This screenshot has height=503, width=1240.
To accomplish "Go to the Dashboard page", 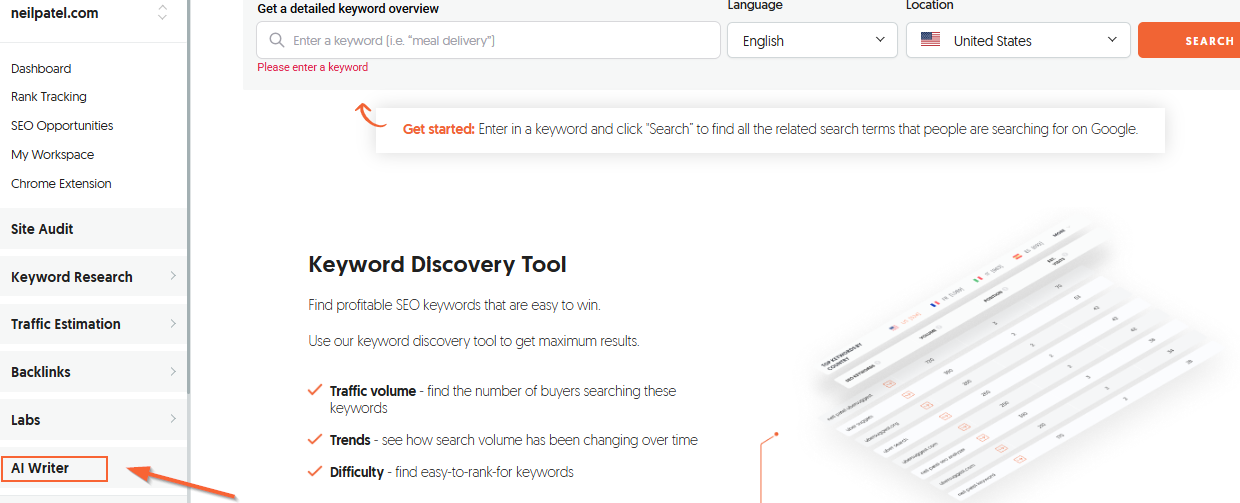I will pos(41,69).
